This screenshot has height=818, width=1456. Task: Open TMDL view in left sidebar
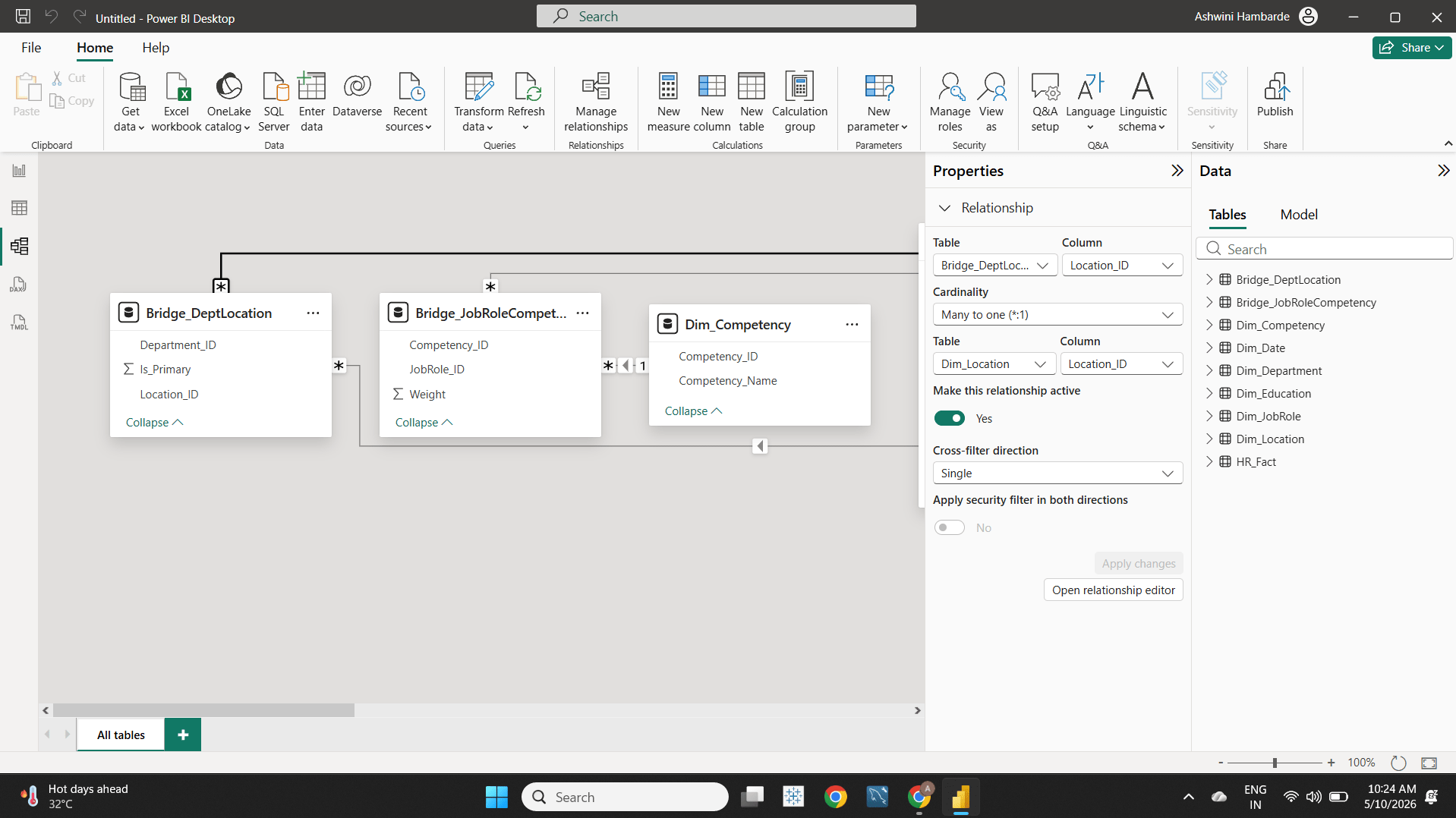coord(19,322)
